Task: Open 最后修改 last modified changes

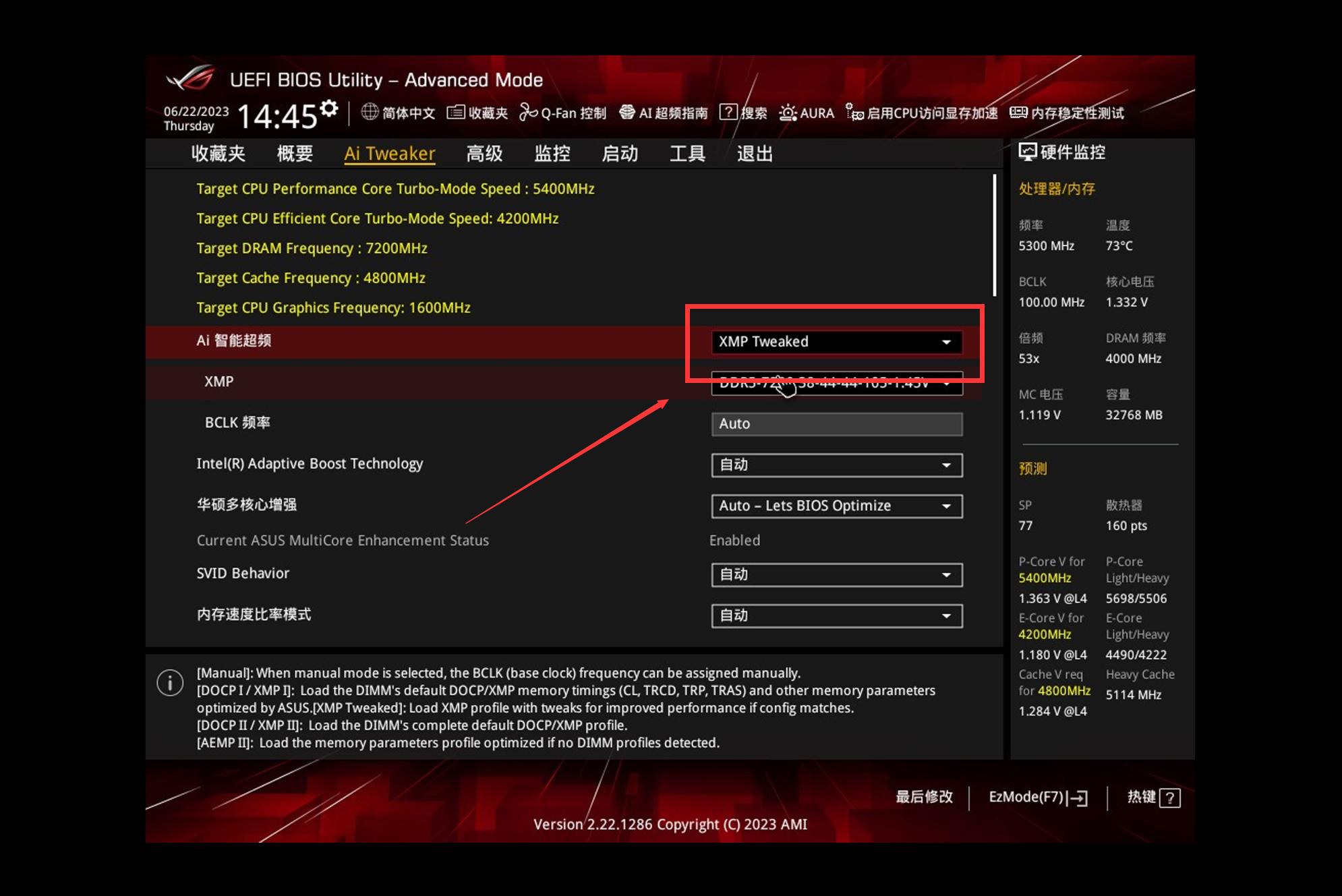Action: [x=924, y=797]
